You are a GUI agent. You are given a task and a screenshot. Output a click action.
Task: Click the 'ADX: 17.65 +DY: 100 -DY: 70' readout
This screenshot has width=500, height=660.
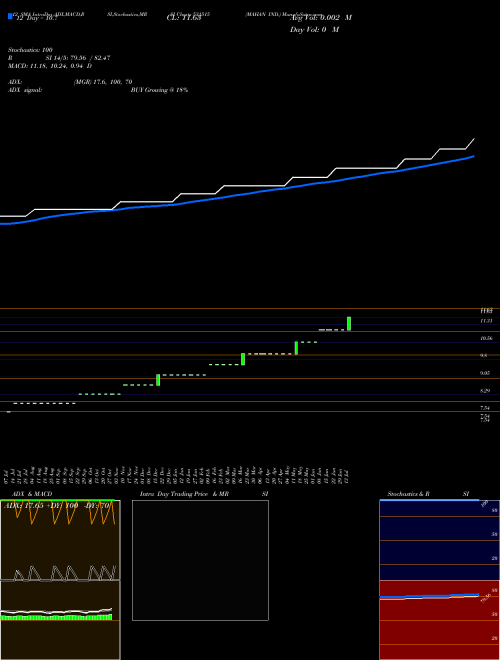coord(57,506)
